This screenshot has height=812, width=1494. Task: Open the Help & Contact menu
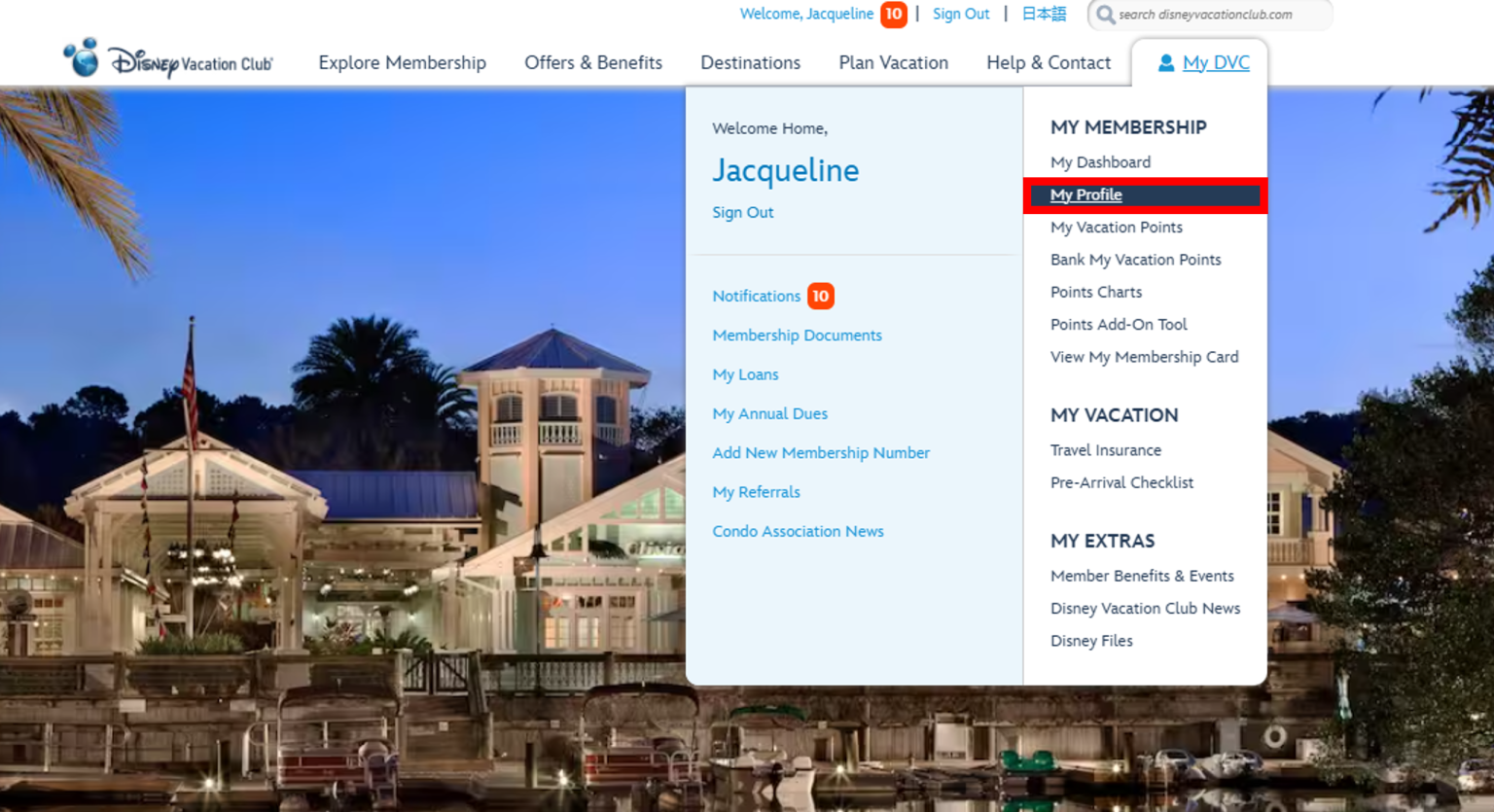tap(1049, 62)
